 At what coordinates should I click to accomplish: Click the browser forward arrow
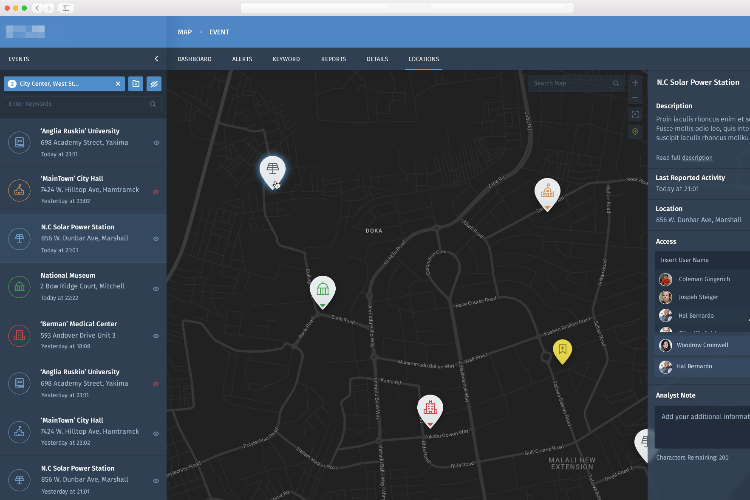pos(48,8)
